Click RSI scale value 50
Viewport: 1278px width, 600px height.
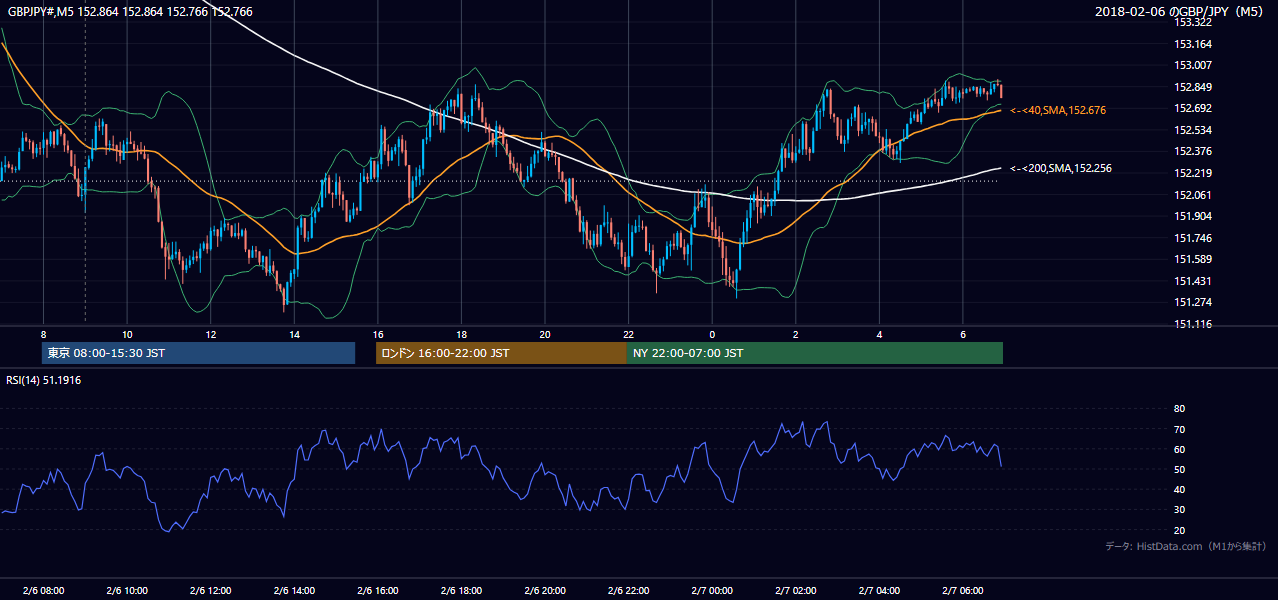[x=1180, y=469]
